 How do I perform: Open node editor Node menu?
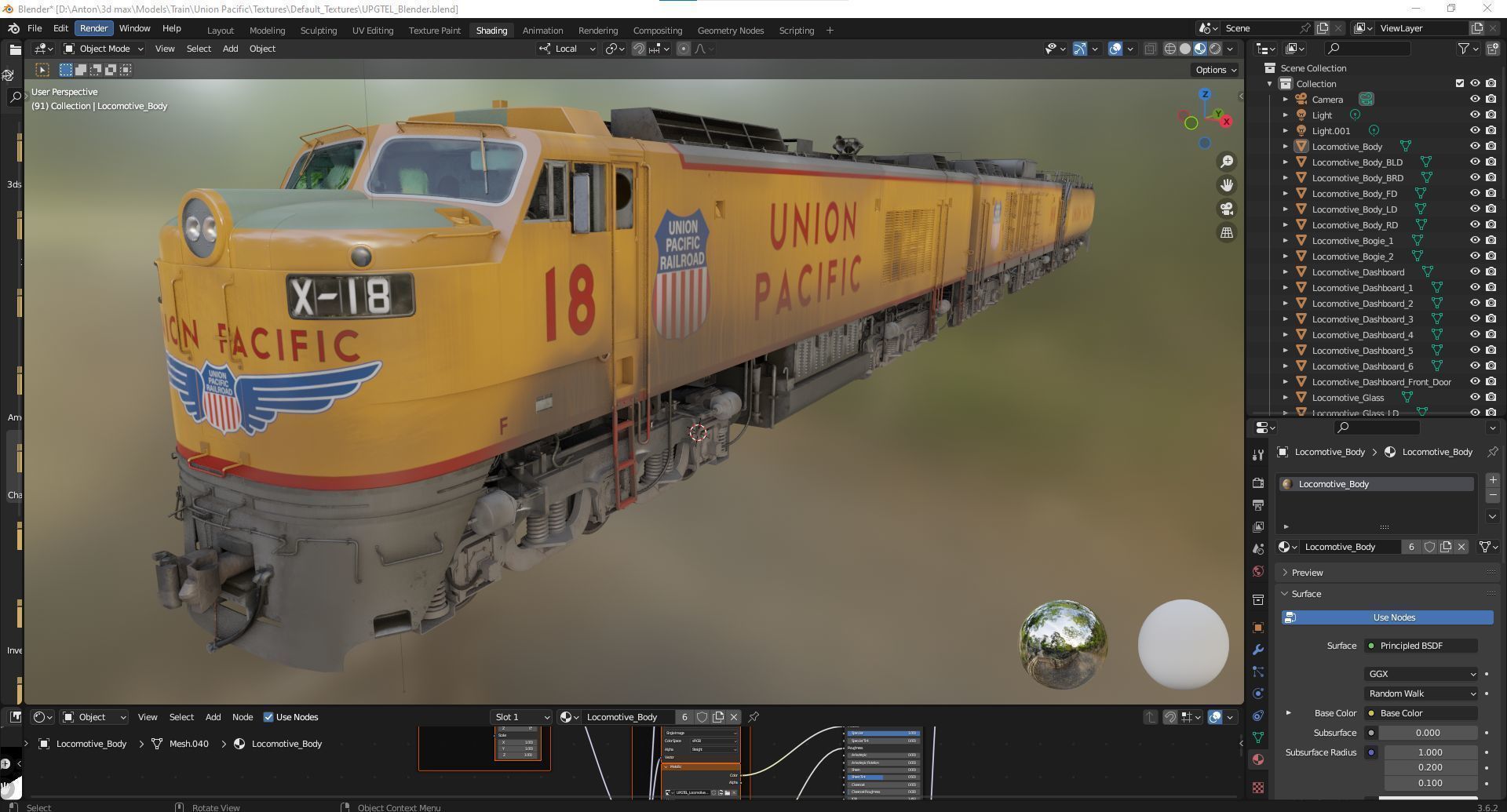[243, 717]
